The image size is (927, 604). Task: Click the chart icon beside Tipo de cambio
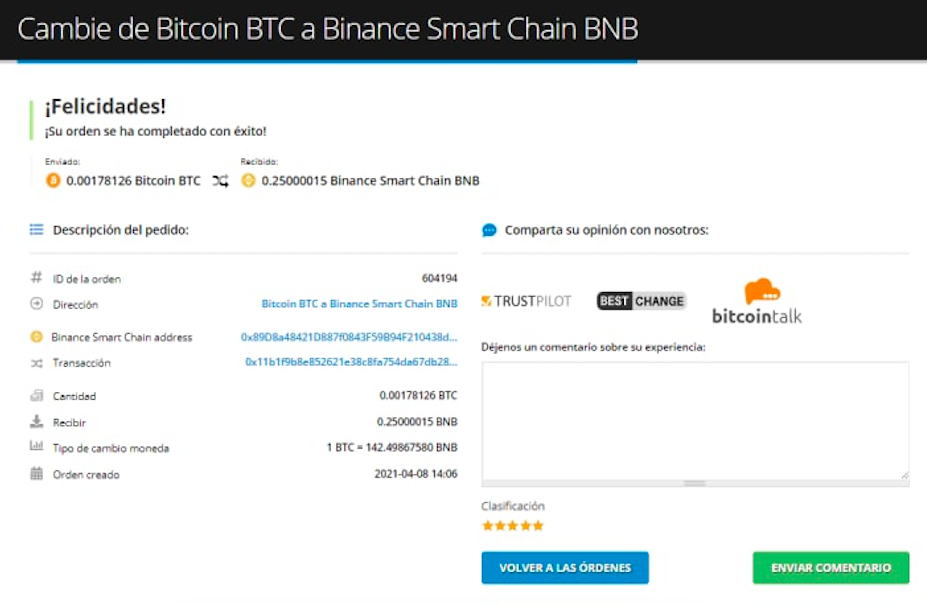point(37,446)
